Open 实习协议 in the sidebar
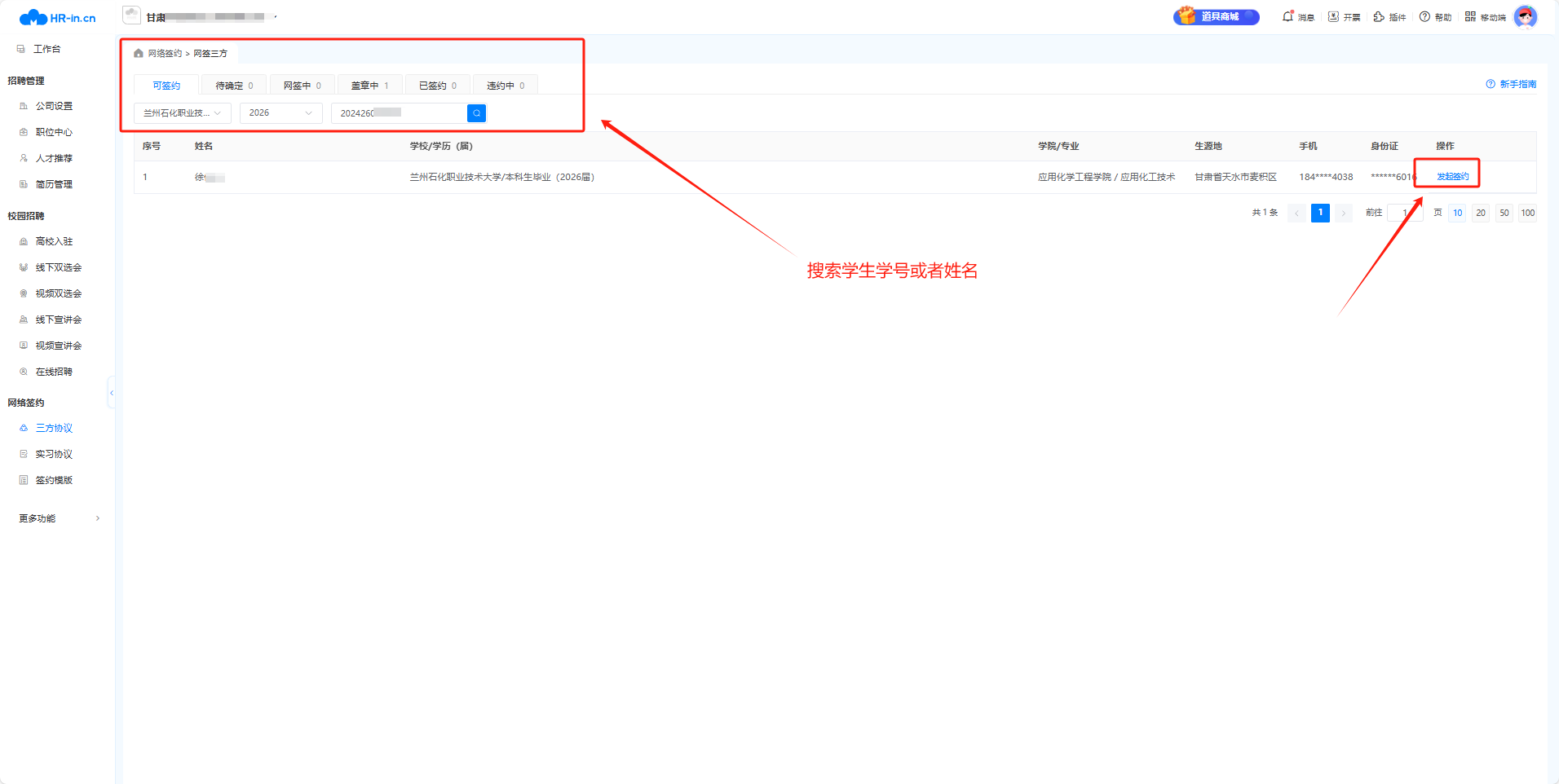The image size is (1559, 784). tap(54, 454)
